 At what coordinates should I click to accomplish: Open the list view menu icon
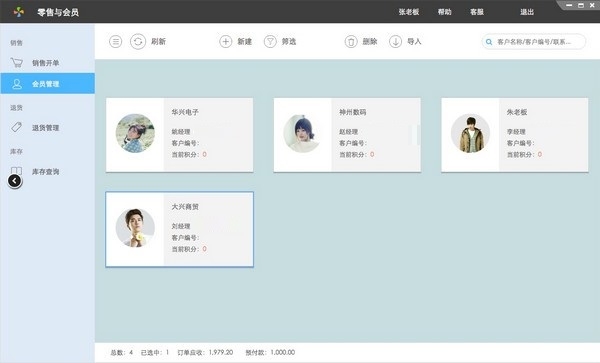[x=116, y=41]
